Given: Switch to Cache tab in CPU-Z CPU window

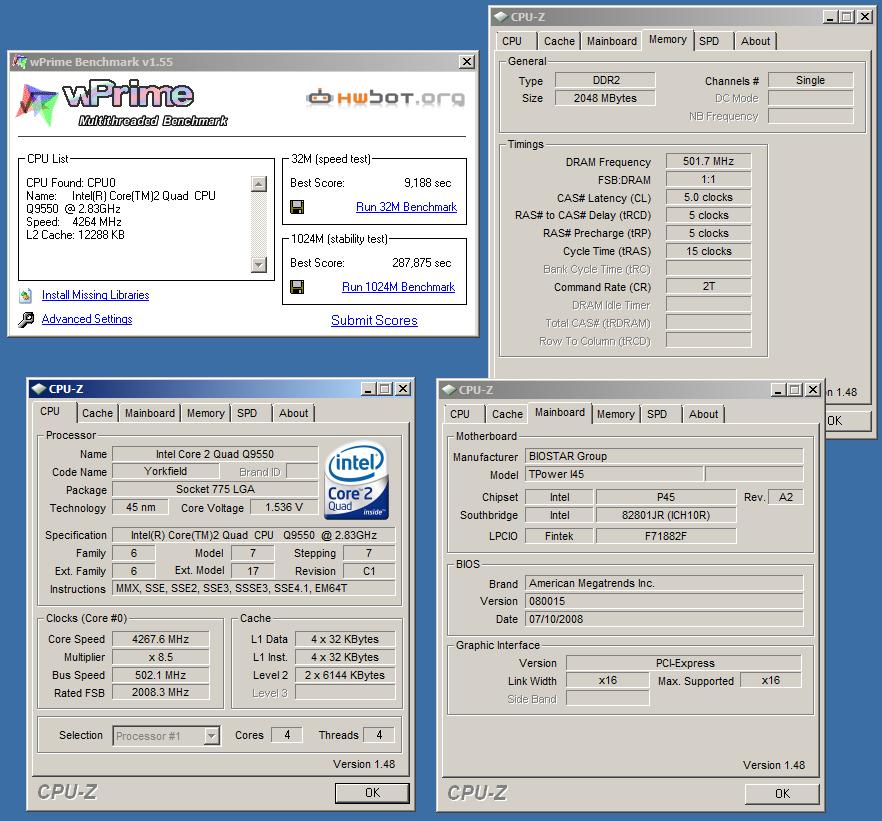Looking at the screenshot, I should click(97, 413).
